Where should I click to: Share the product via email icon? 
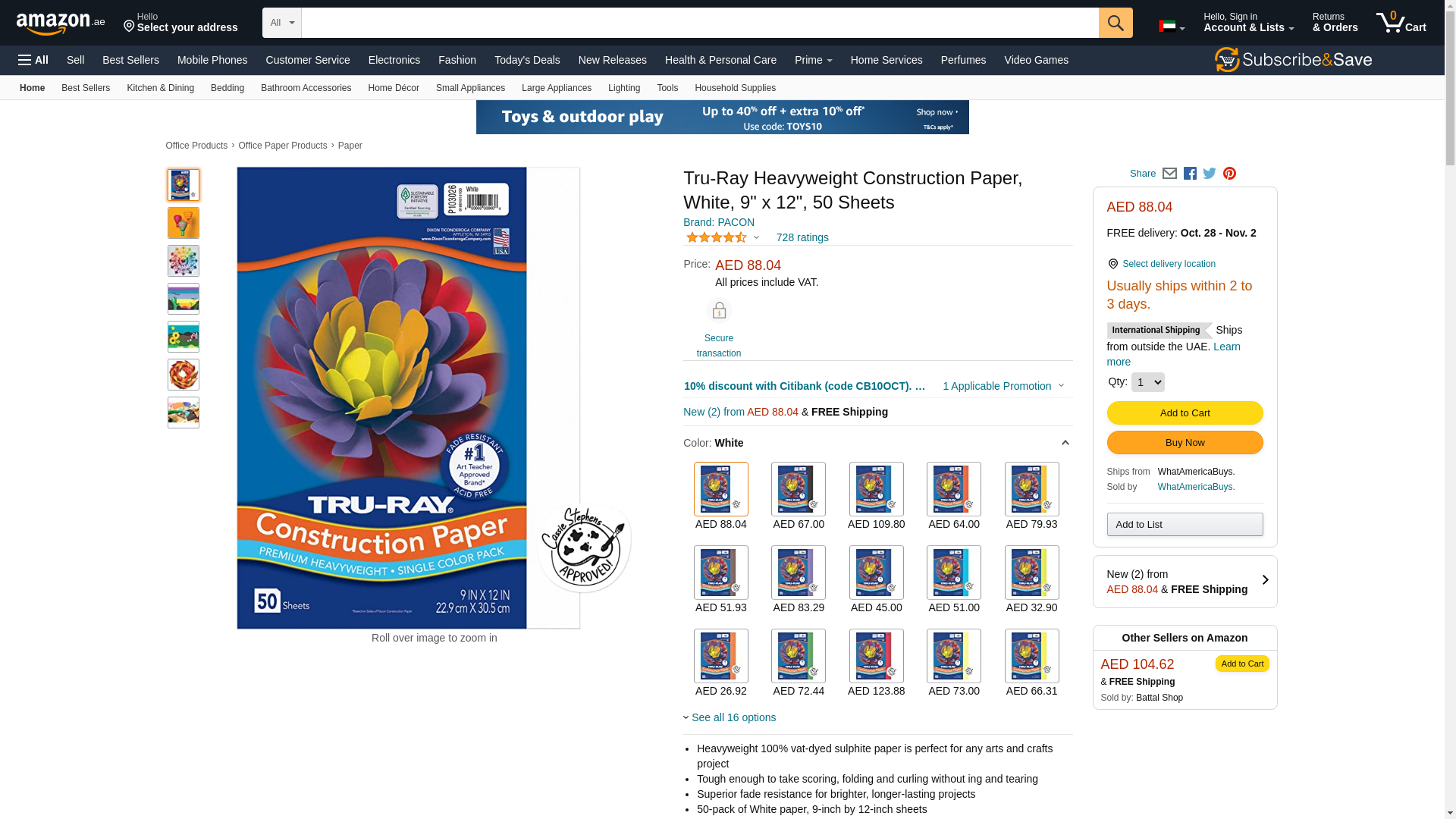pyautogui.click(x=1169, y=174)
